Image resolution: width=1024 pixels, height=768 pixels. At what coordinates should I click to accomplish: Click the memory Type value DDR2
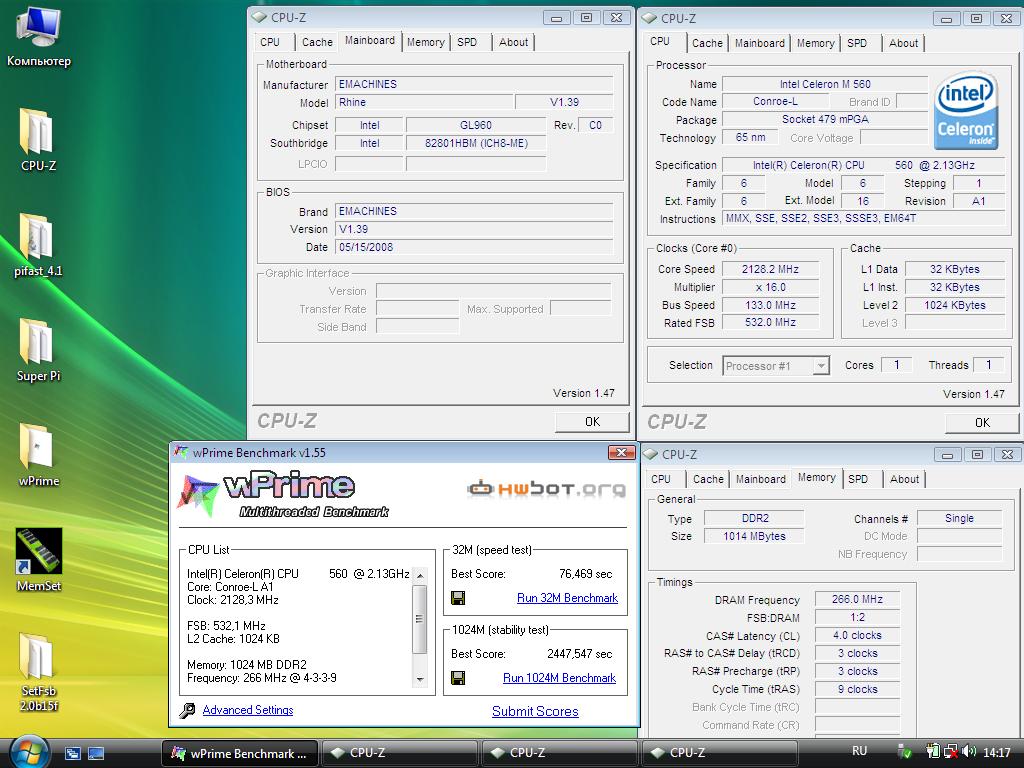pos(754,519)
